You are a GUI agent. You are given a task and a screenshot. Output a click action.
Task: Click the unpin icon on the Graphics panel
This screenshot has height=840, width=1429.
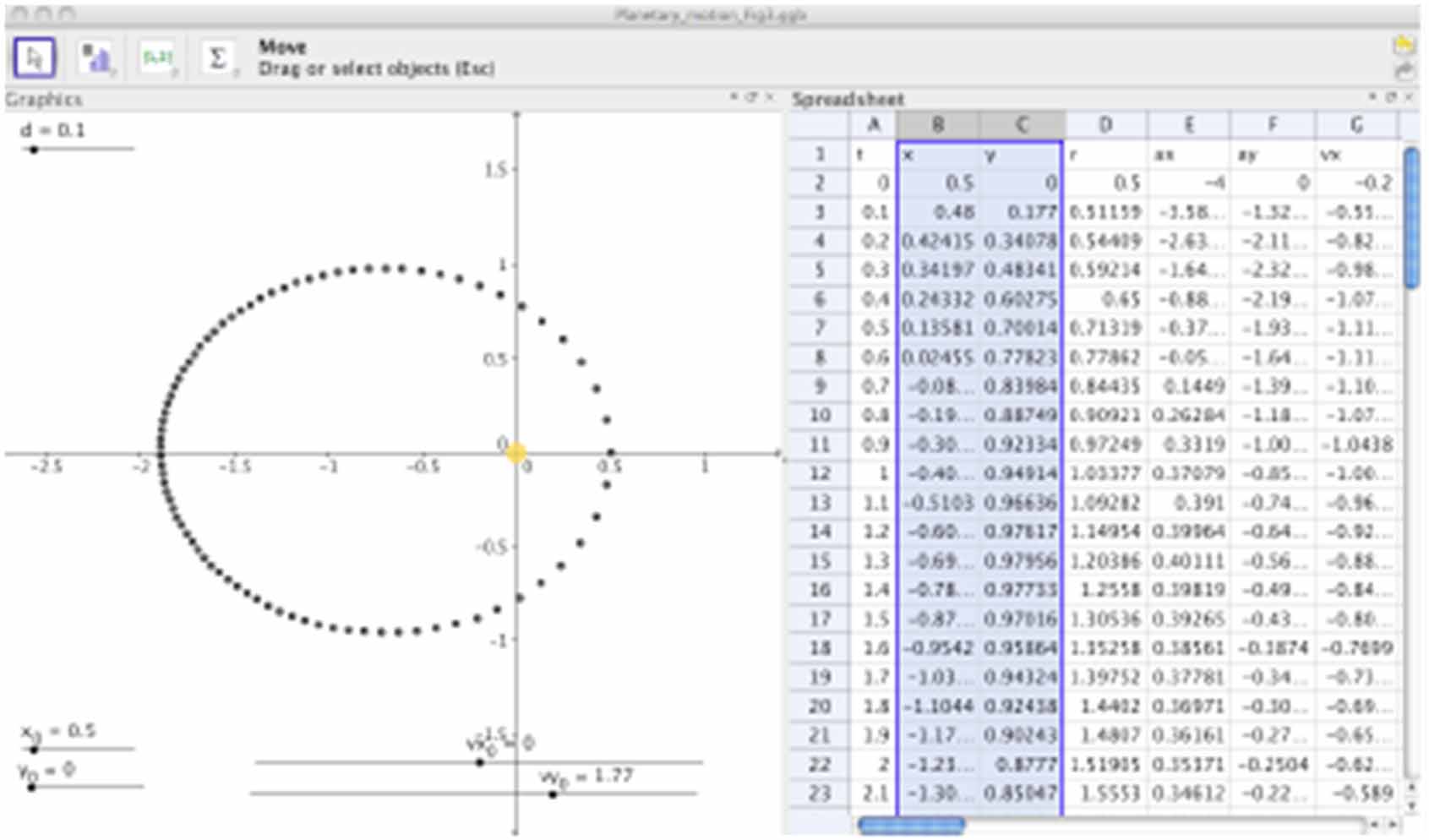pyautogui.click(x=750, y=98)
